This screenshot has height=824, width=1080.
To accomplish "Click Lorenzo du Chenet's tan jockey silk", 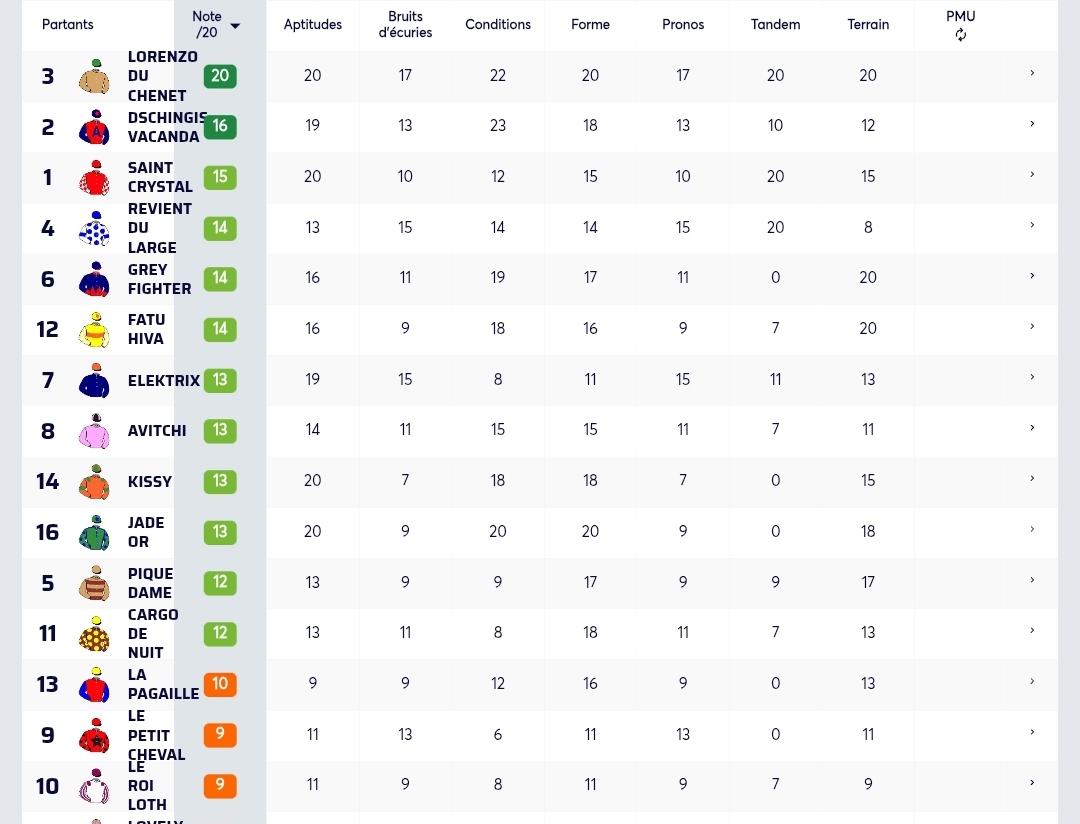I will tap(94, 76).
